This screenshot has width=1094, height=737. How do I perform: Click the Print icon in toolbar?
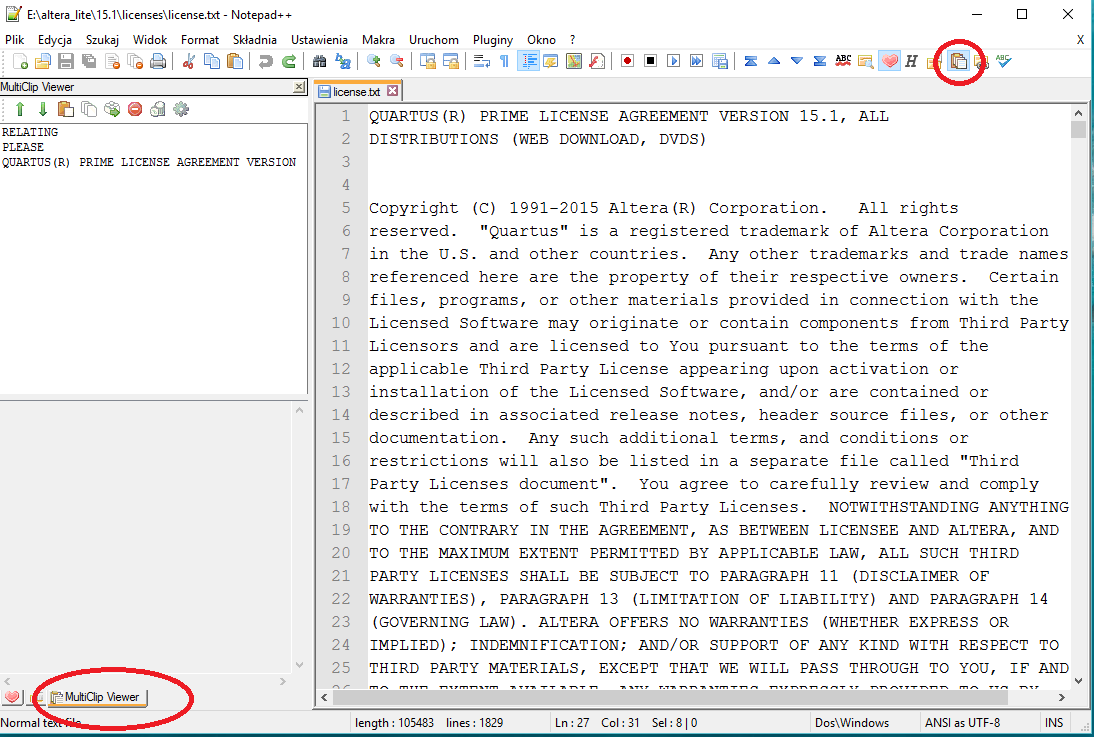point(158,61)
